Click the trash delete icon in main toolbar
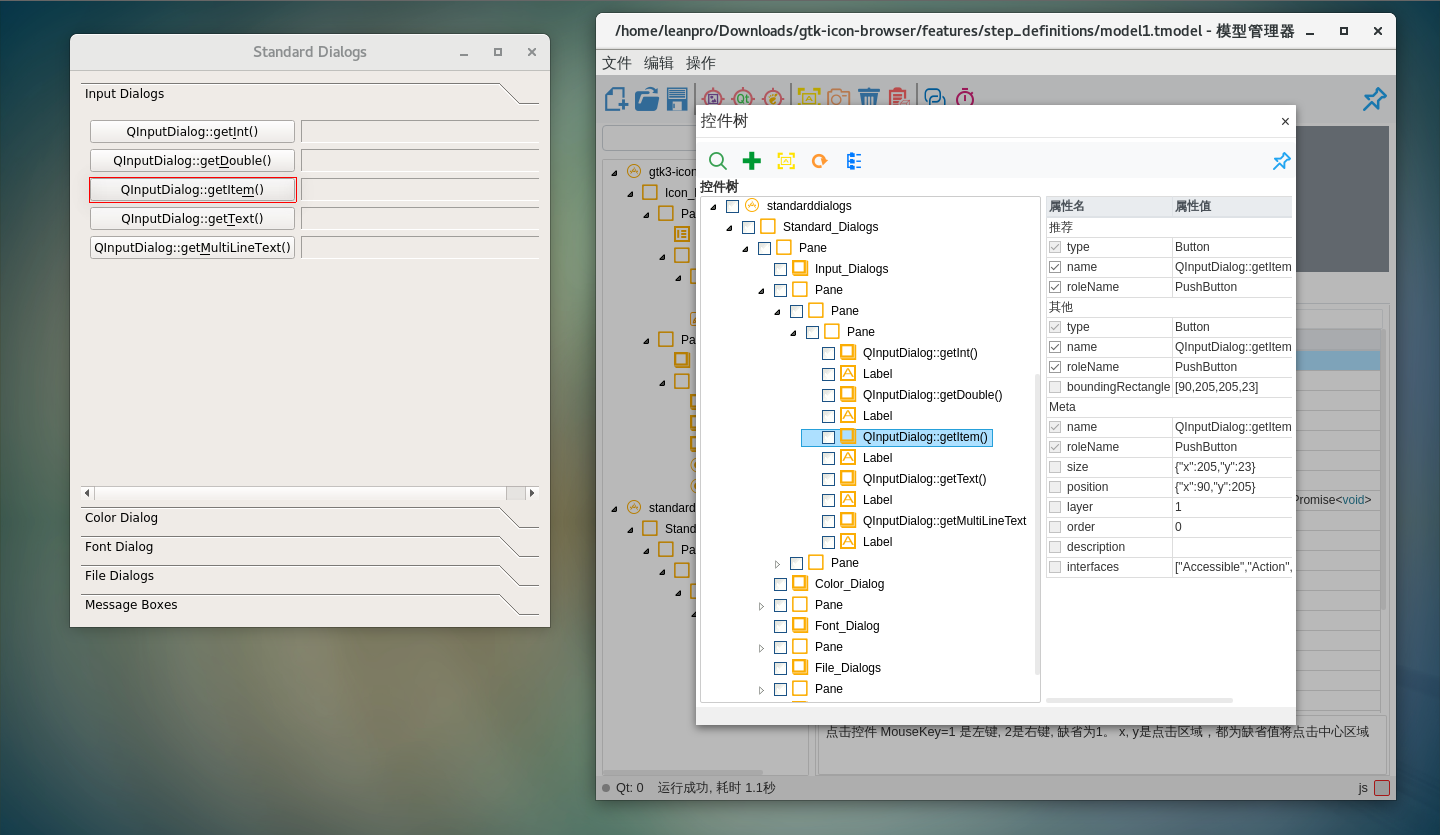Viewport: 1440px width, 835px height. pyautogui.click(x=869, y=98)
